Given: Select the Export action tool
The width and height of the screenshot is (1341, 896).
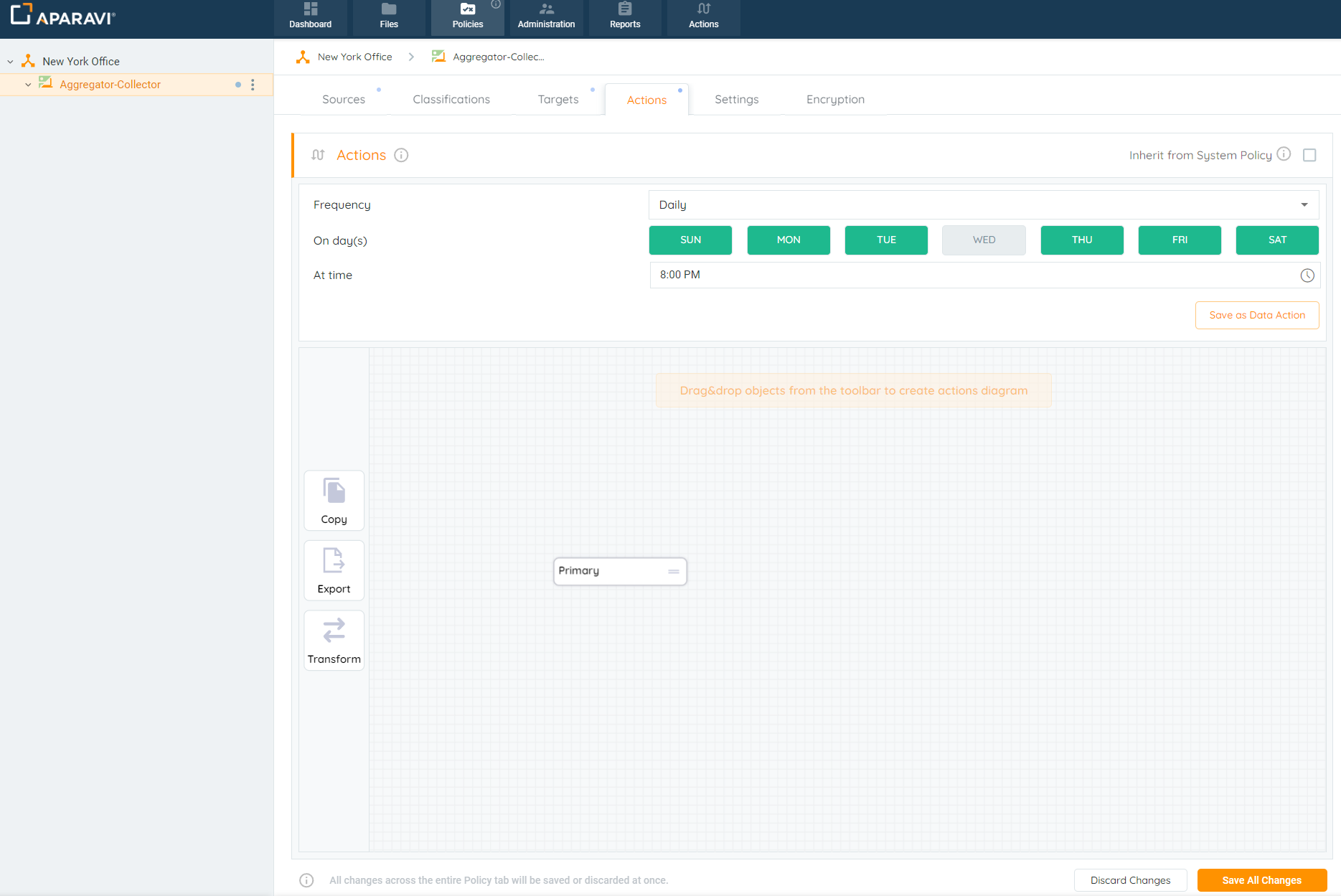Looking at the screenshot, I should [x=334, y=570].
